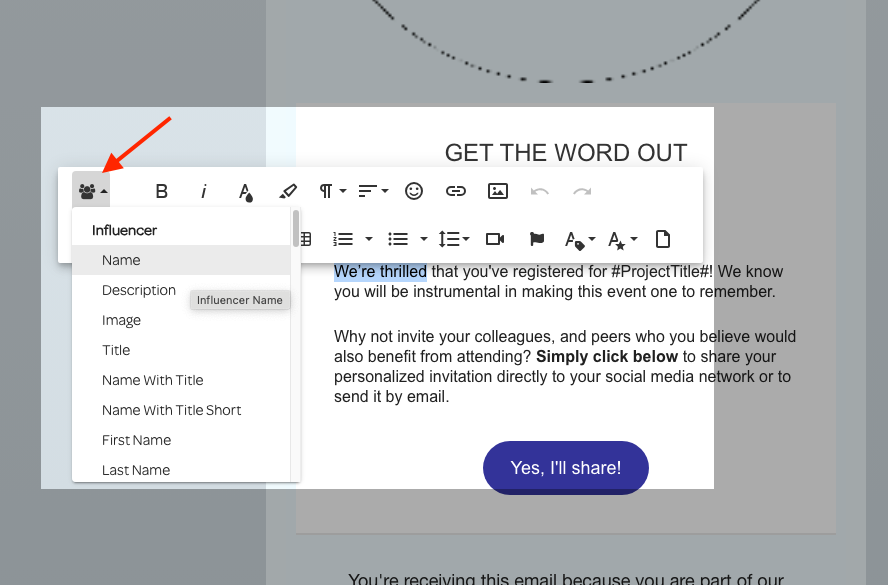
Task: Select Name from the Influencer list
Action: pyautogui.click(x=121, y=260)
